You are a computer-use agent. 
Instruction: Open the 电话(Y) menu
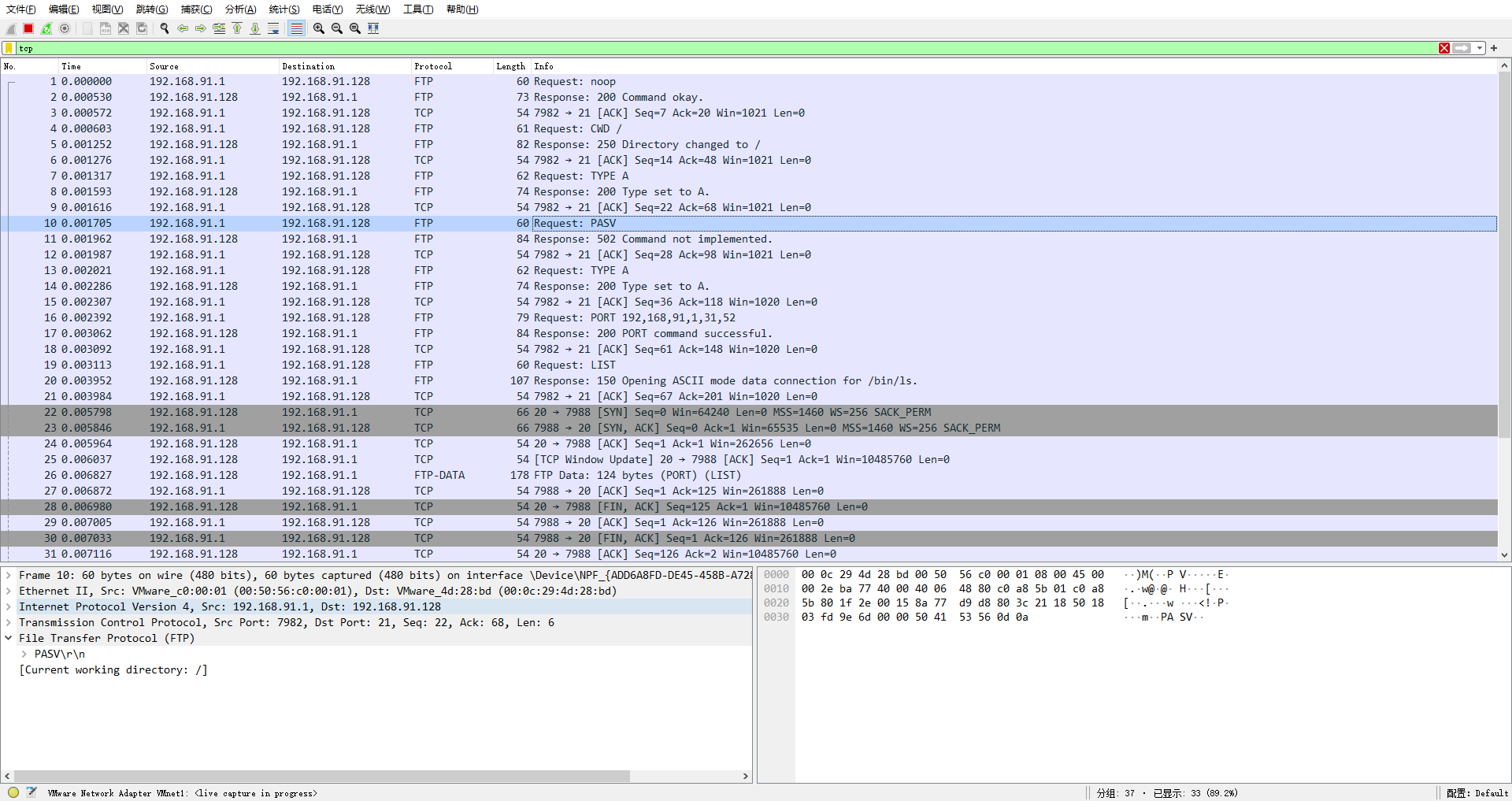[328, 9]
